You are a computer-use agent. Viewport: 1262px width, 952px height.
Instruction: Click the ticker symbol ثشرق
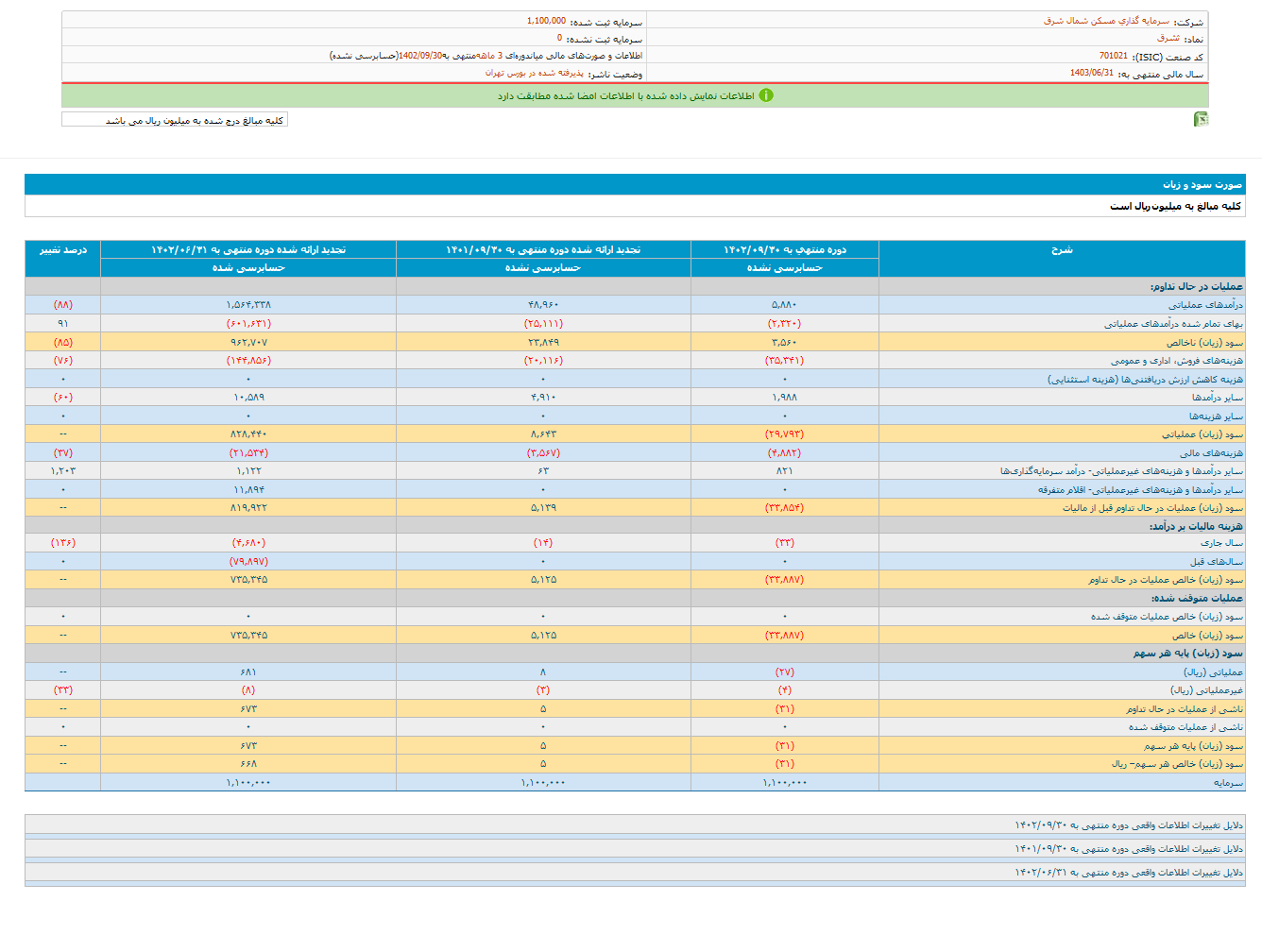pyautogui.click(x=1168, y=39)
